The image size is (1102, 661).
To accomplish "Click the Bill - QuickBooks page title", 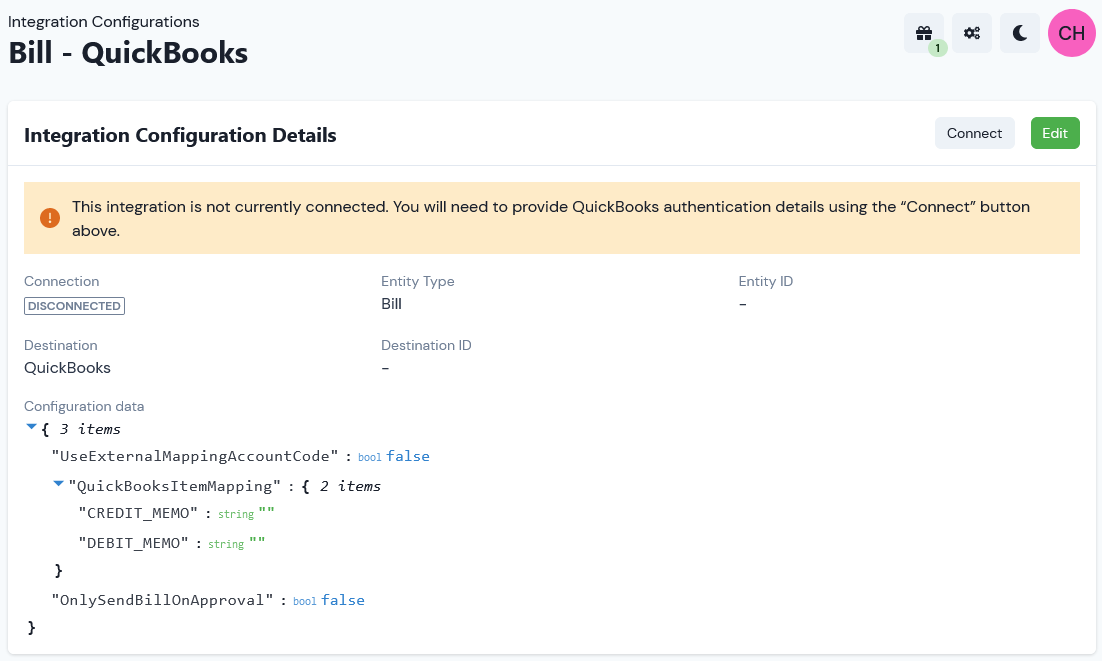I will coord(128,53).
